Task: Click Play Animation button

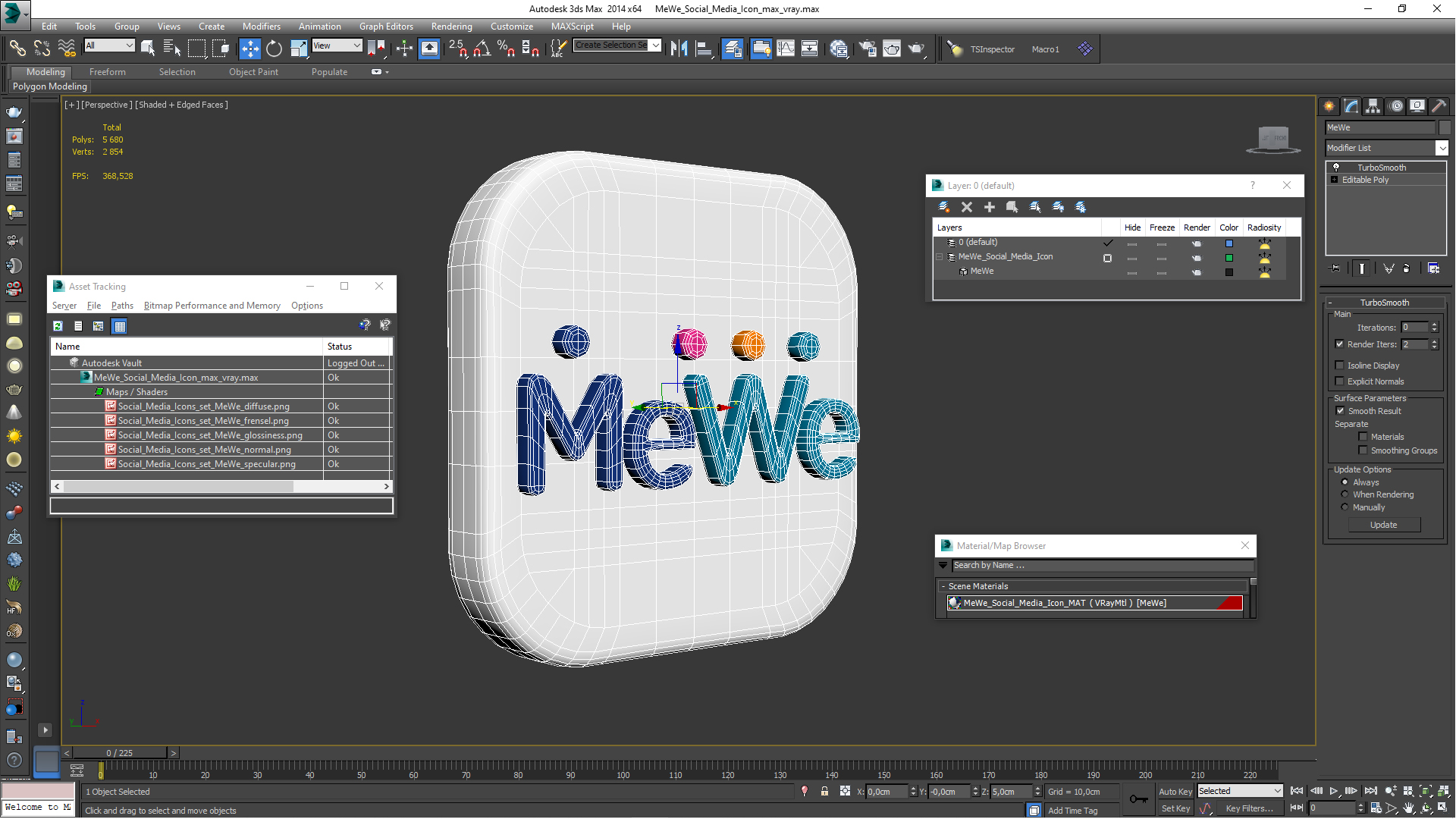Action: [x=1334, y=791]
